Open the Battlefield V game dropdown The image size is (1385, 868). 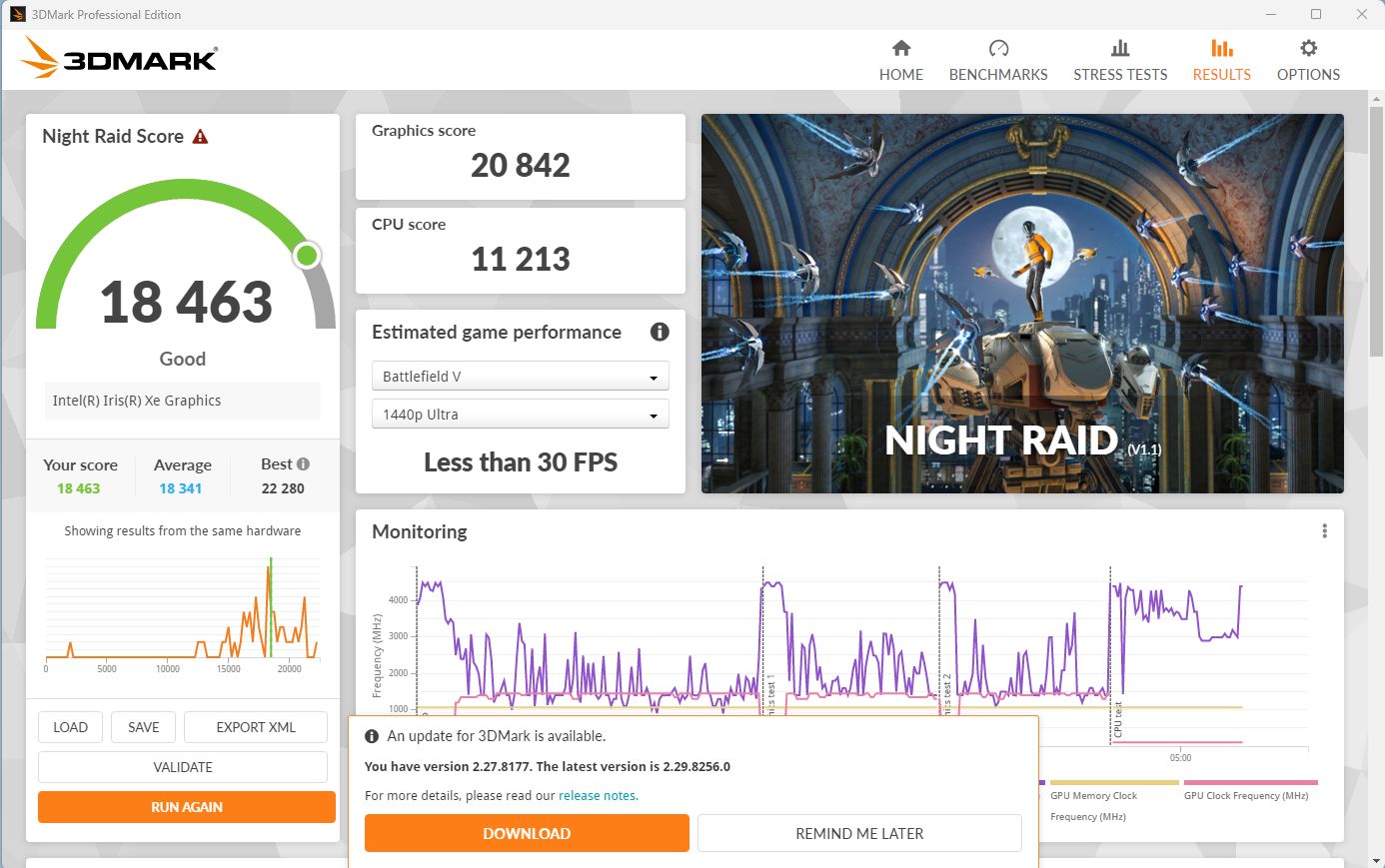(521, 377)
